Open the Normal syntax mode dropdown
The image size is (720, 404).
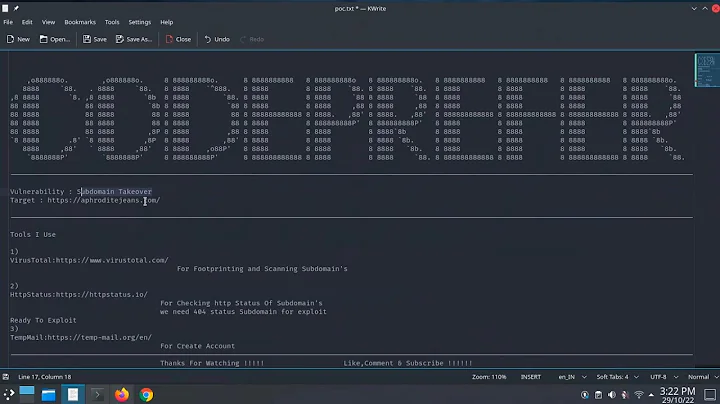click(703, 377)
